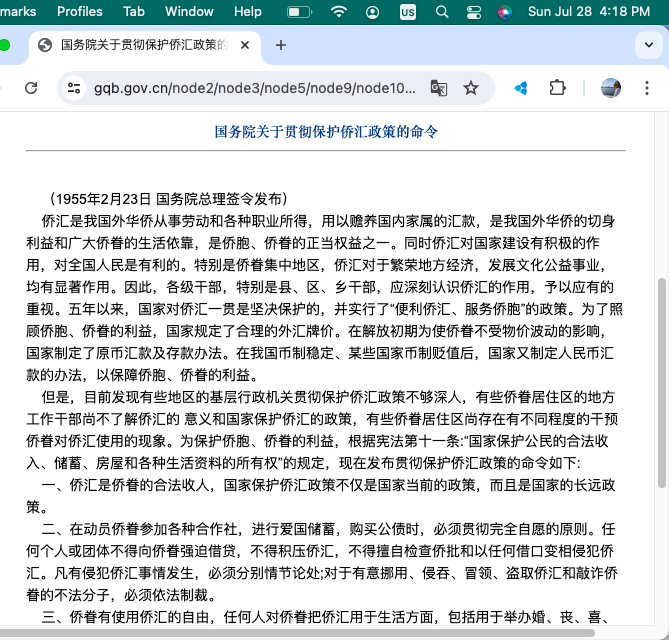Open the Help menu
The height and width of the screenshot is (640, 669).
pos(247,12)
